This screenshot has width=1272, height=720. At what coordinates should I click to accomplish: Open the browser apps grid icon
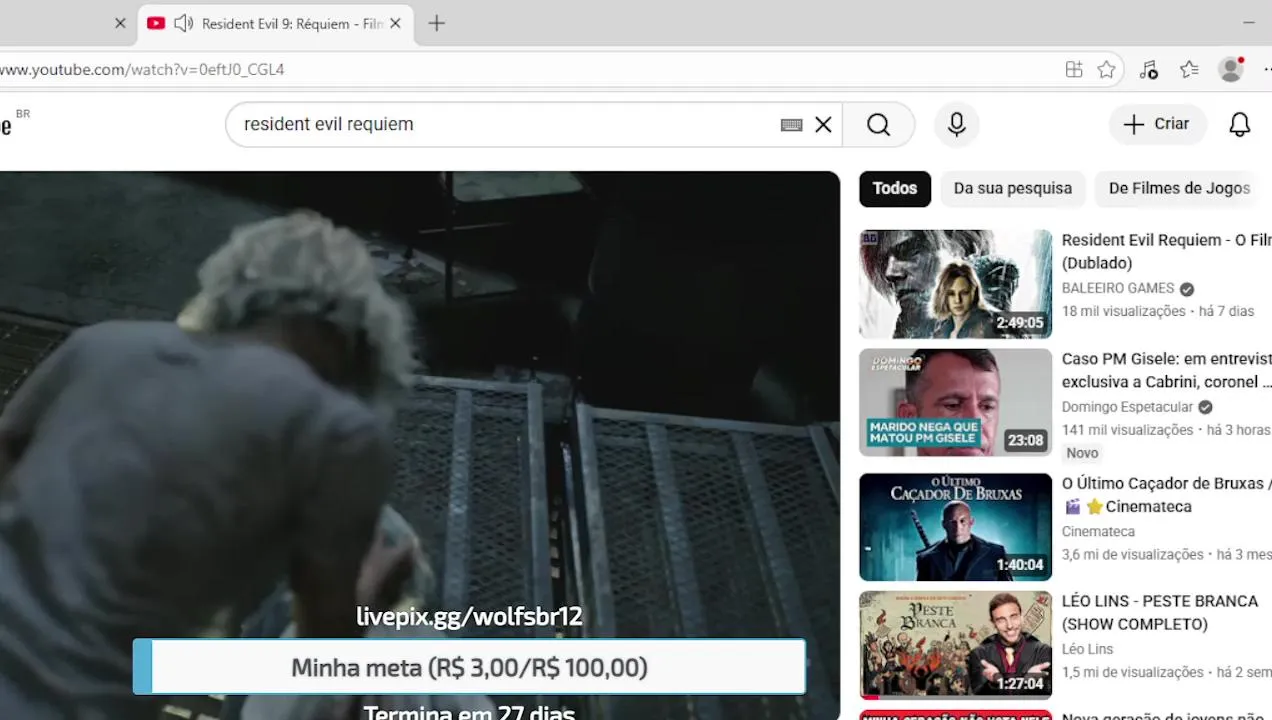click(1074, 69)
